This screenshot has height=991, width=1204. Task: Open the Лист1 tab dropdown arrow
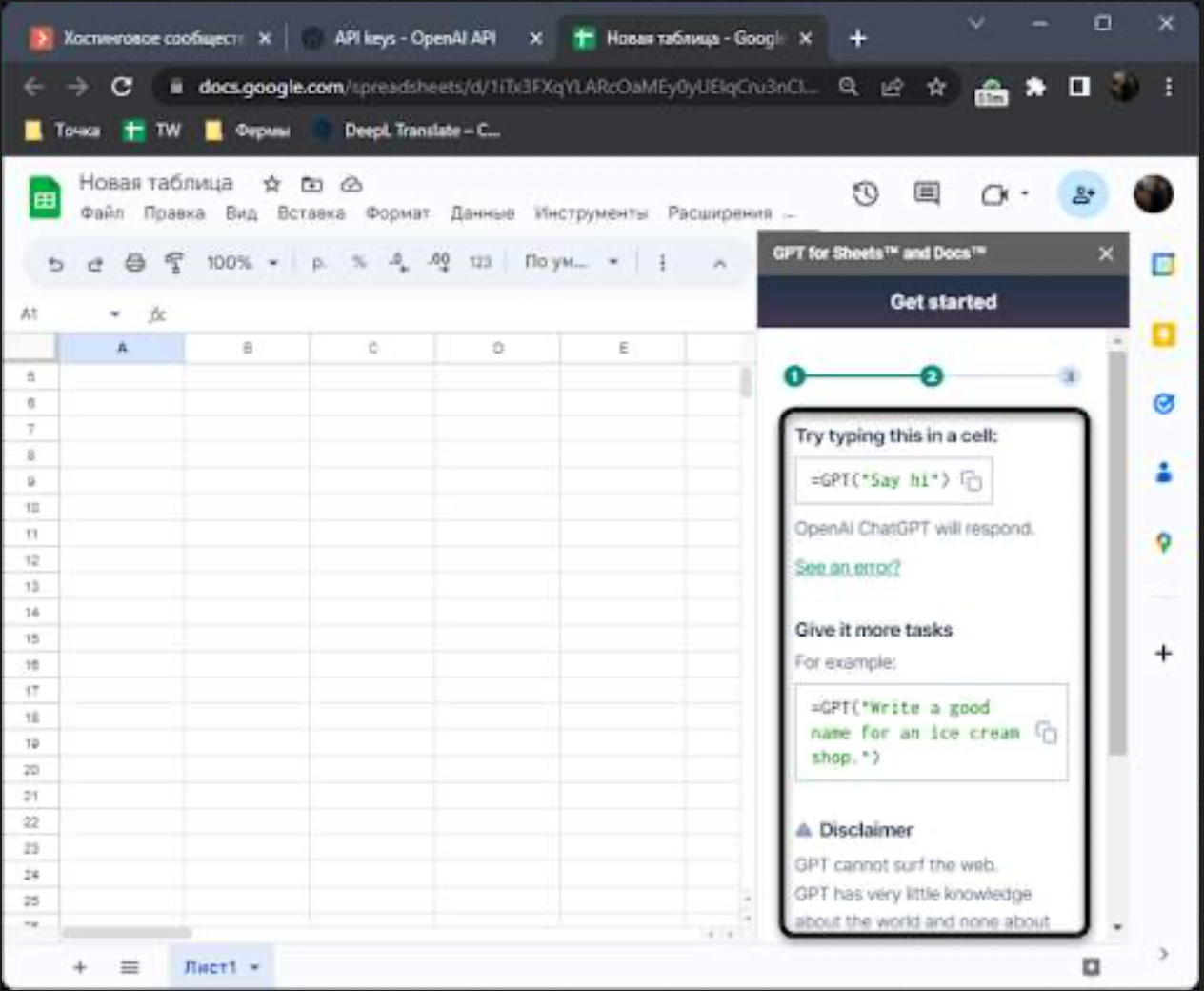click(255, 967)
